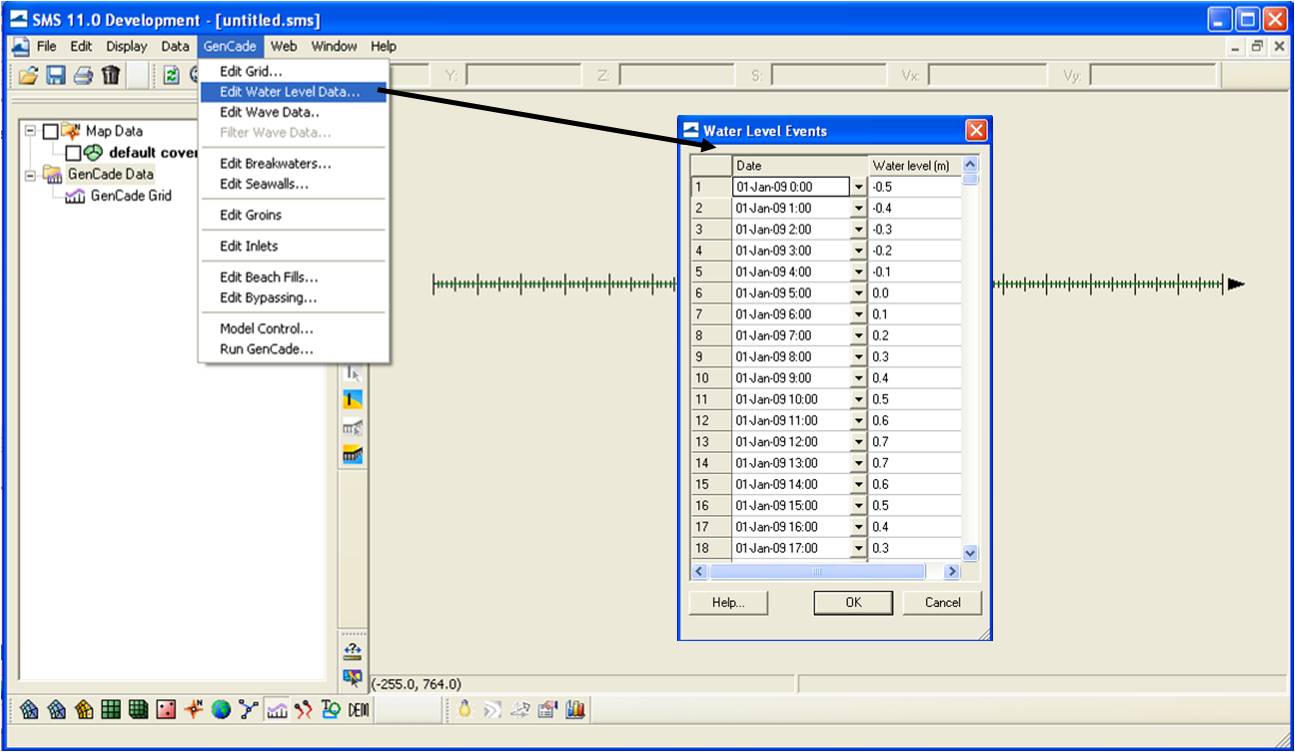This screenshot has width=1295, height=752.
Task: Open the date dropdown for row 1
Action: click(x=858, y=187)
